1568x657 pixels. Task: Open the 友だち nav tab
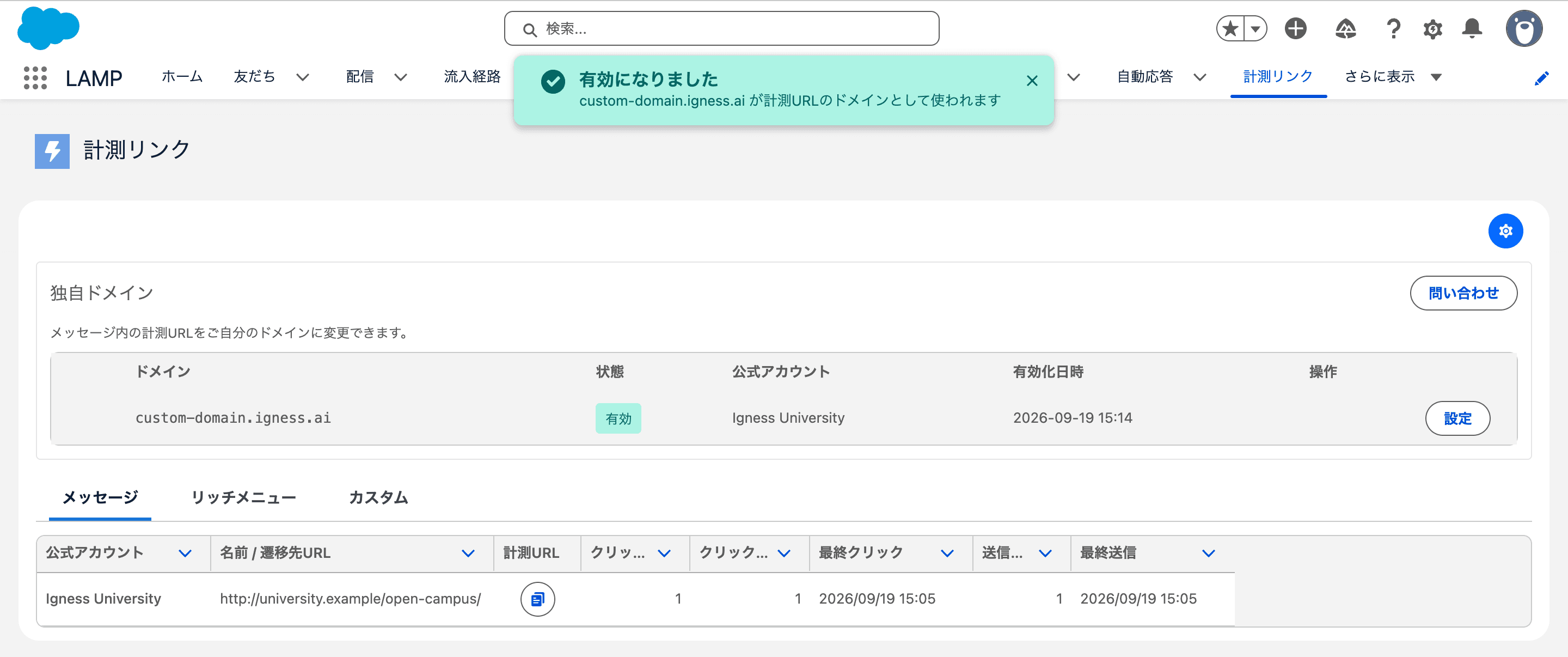click(x=254, y=77)
